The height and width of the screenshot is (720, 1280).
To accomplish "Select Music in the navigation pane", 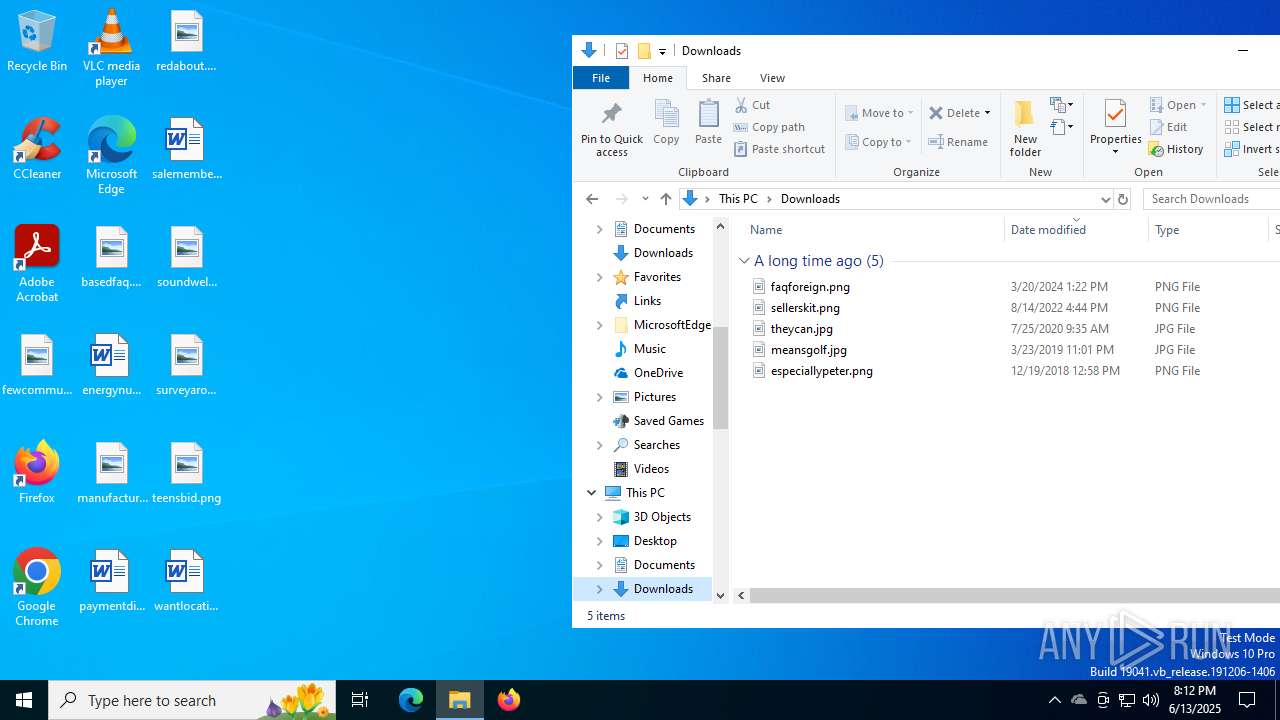I will (649, 349).
